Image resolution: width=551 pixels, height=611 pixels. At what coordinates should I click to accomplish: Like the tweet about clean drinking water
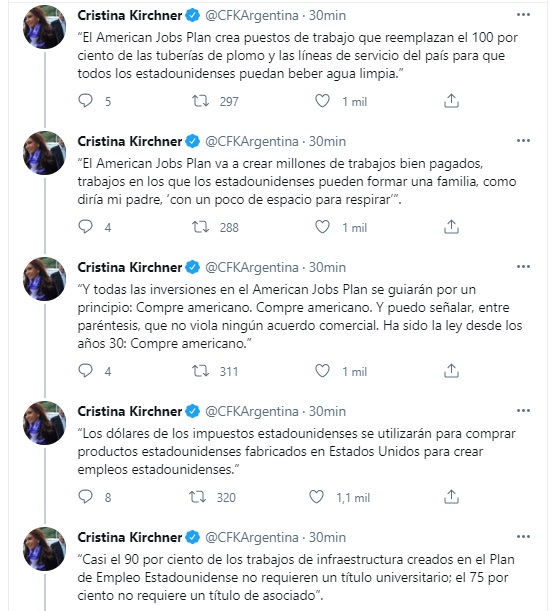coord(322,101)
